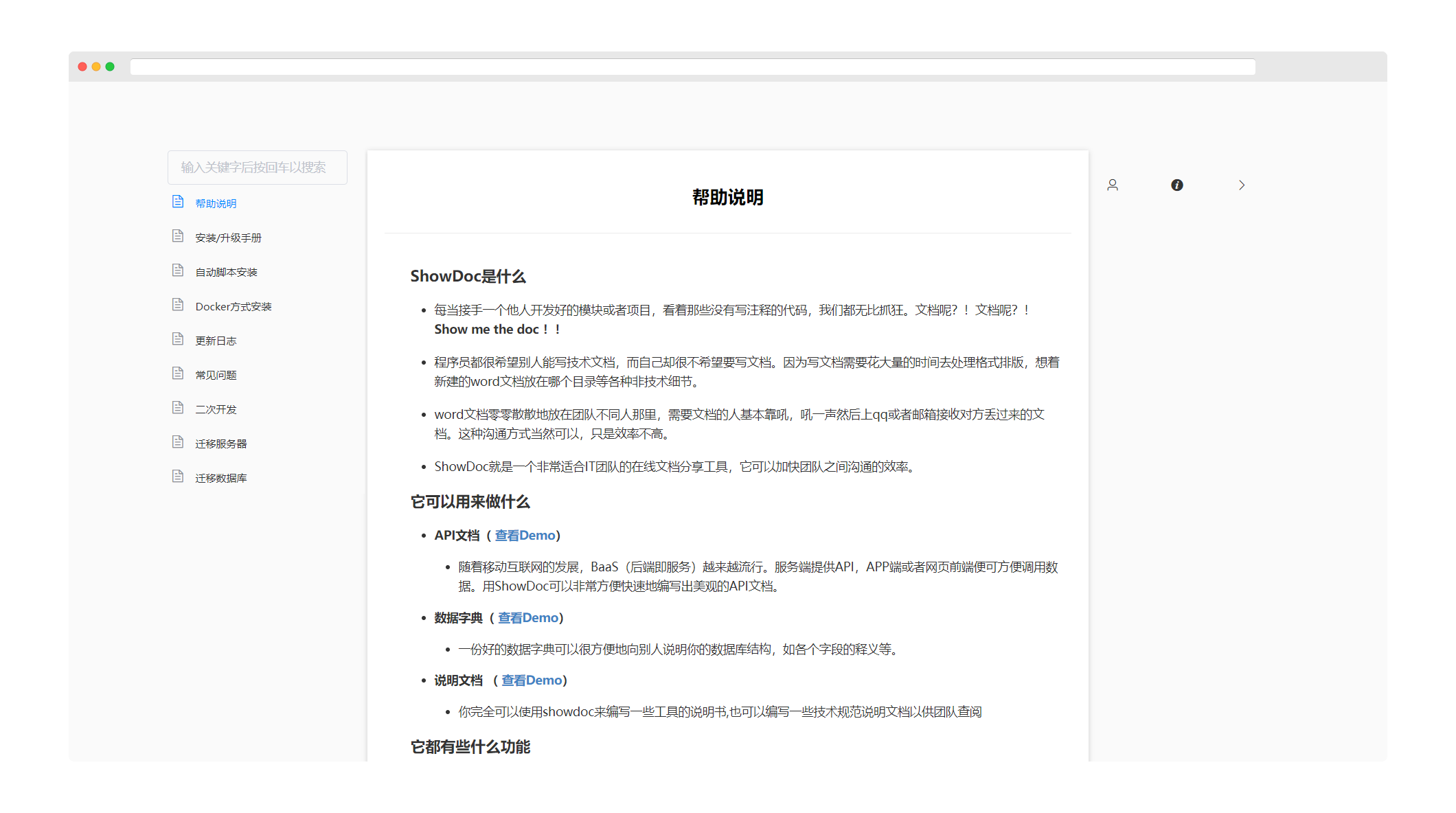Click the bold API文档 list label
The width and height of the screenshot is (1456, 813).
(457, 536)
